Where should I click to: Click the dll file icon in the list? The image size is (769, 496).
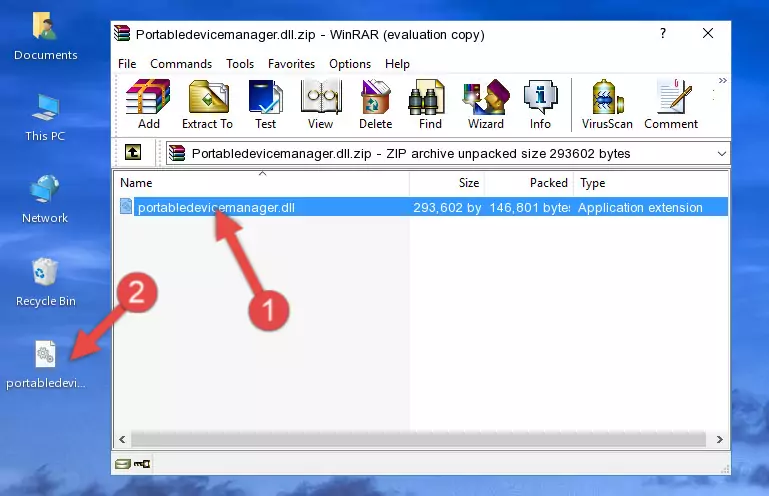126,206
